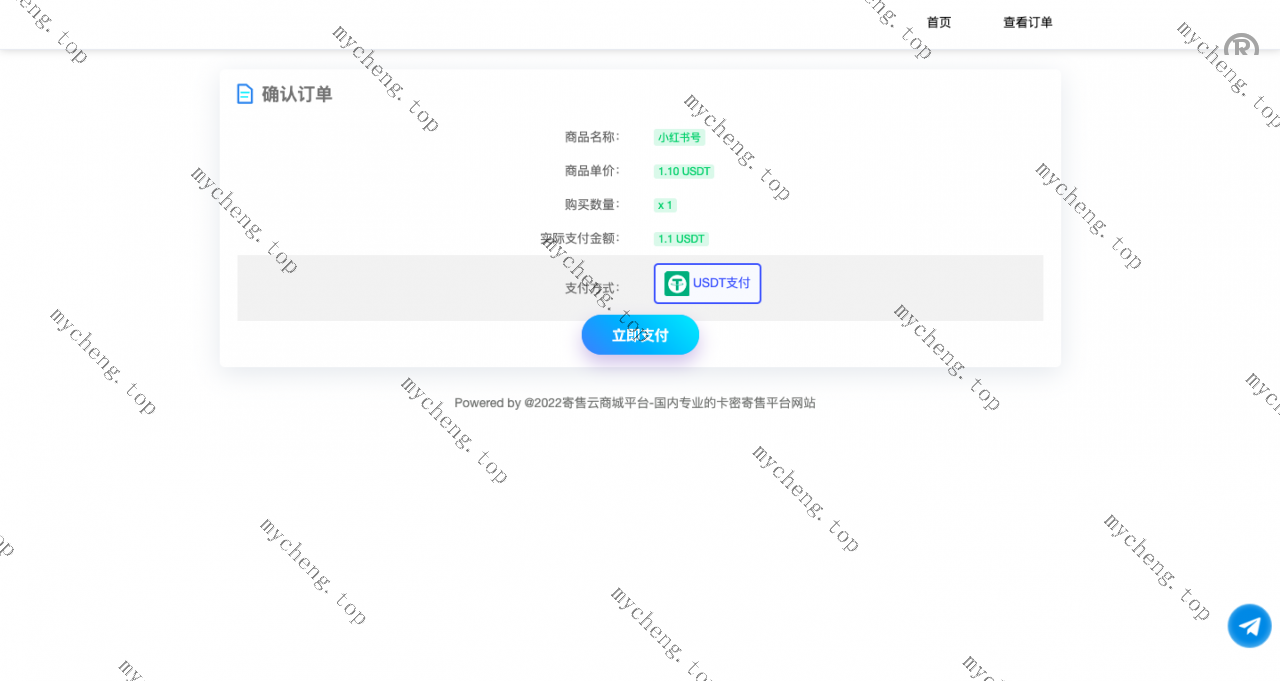Click the green Tether USDT logo icon
Image resolution: width=1280 pixels, height=681 pixels.
pos(677,284)
